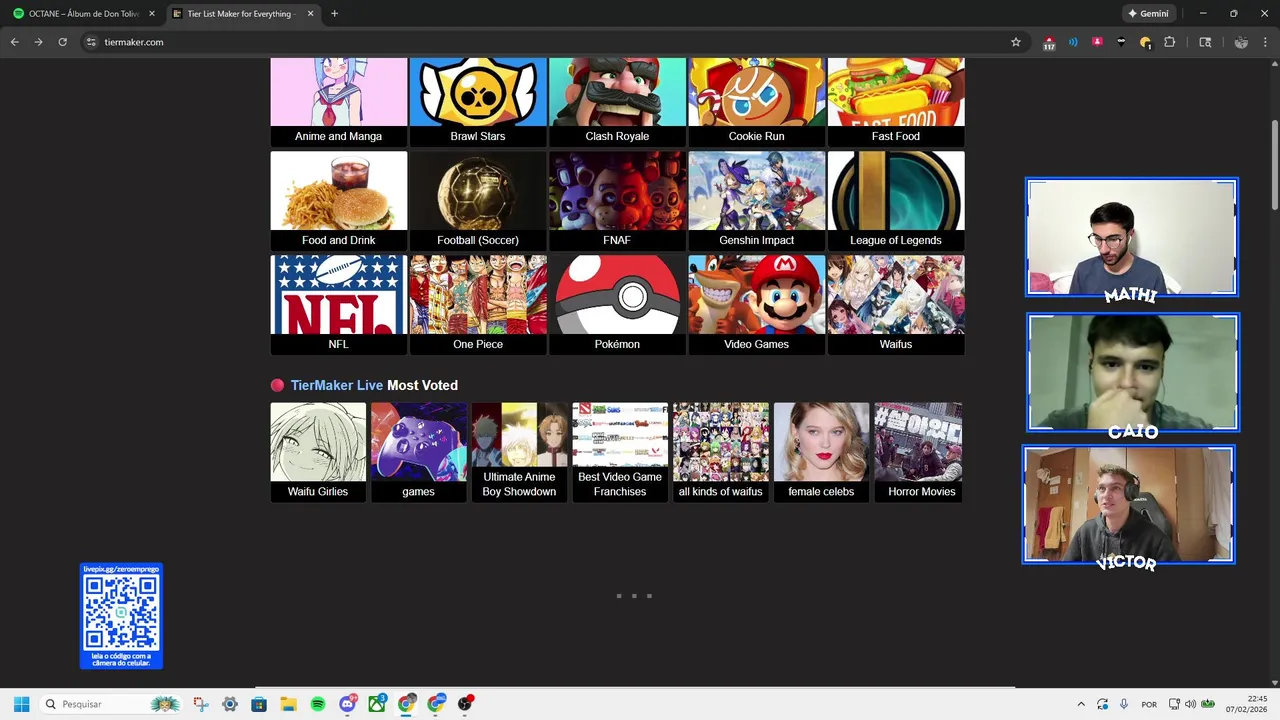Open the female celebs tier list

tap(821, 452)
